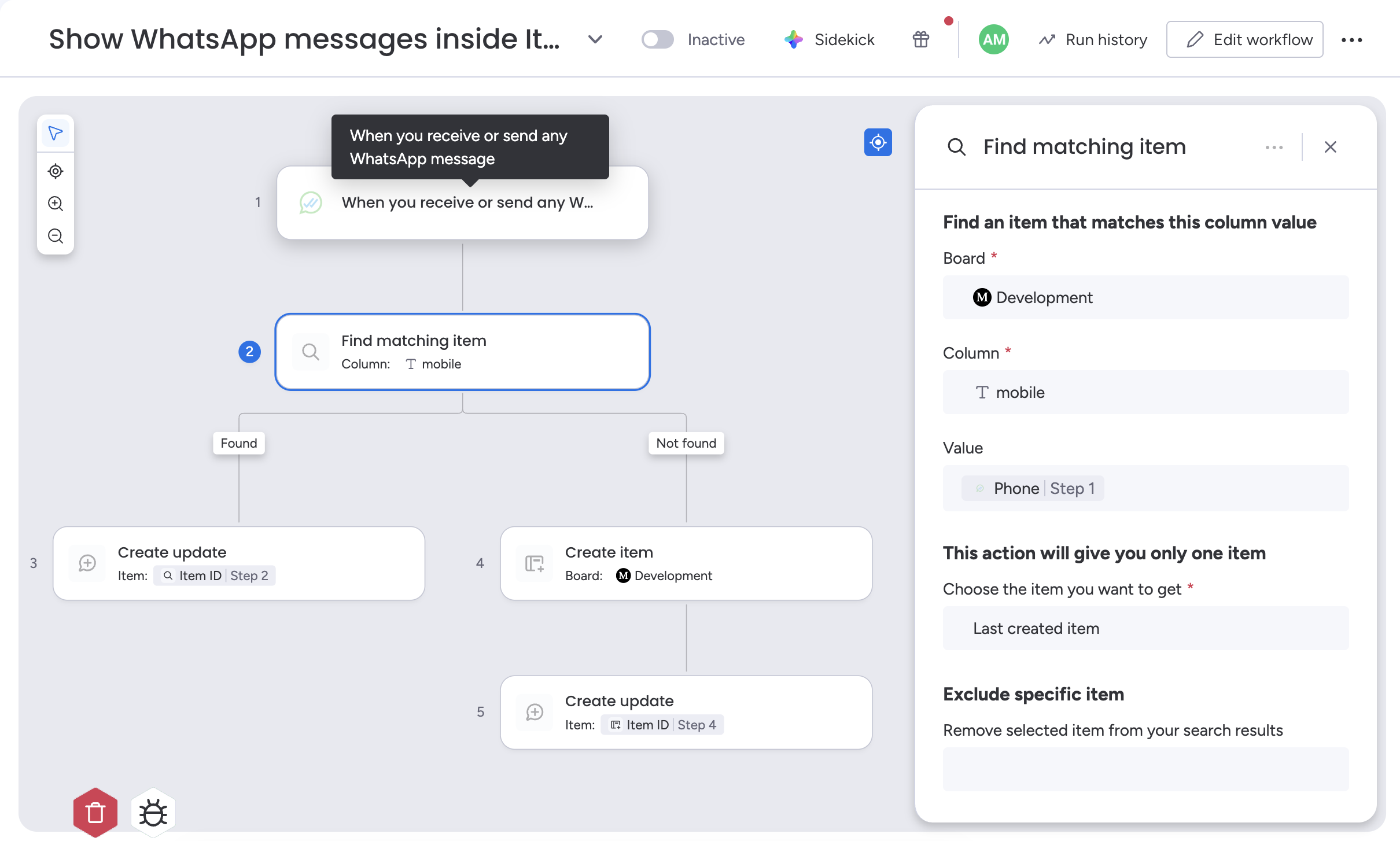Click the Inactive status label
Screen dimensions: 1400x841
[x=716, y=39]
